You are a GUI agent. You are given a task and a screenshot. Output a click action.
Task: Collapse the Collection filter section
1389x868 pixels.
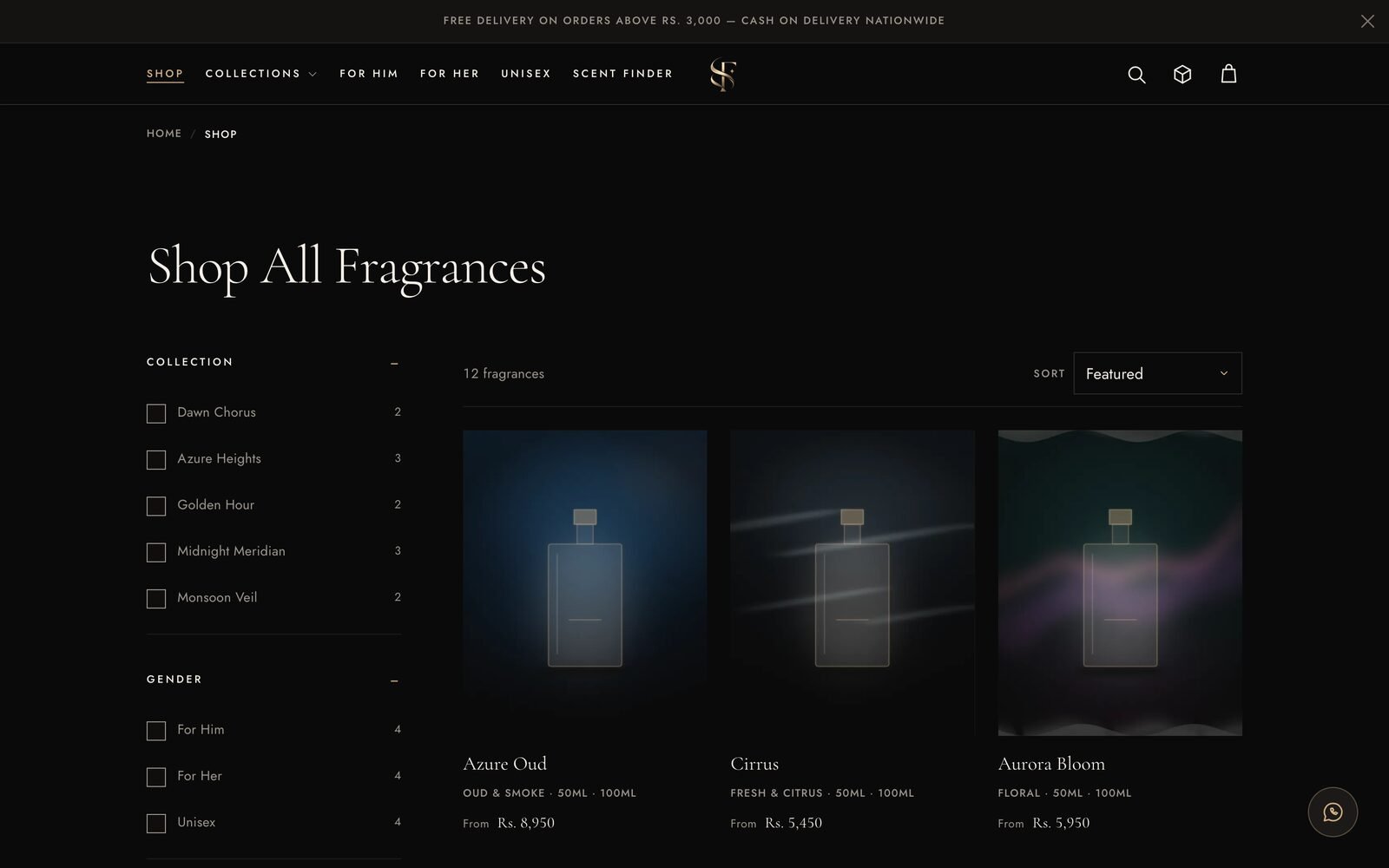[394, 363]
